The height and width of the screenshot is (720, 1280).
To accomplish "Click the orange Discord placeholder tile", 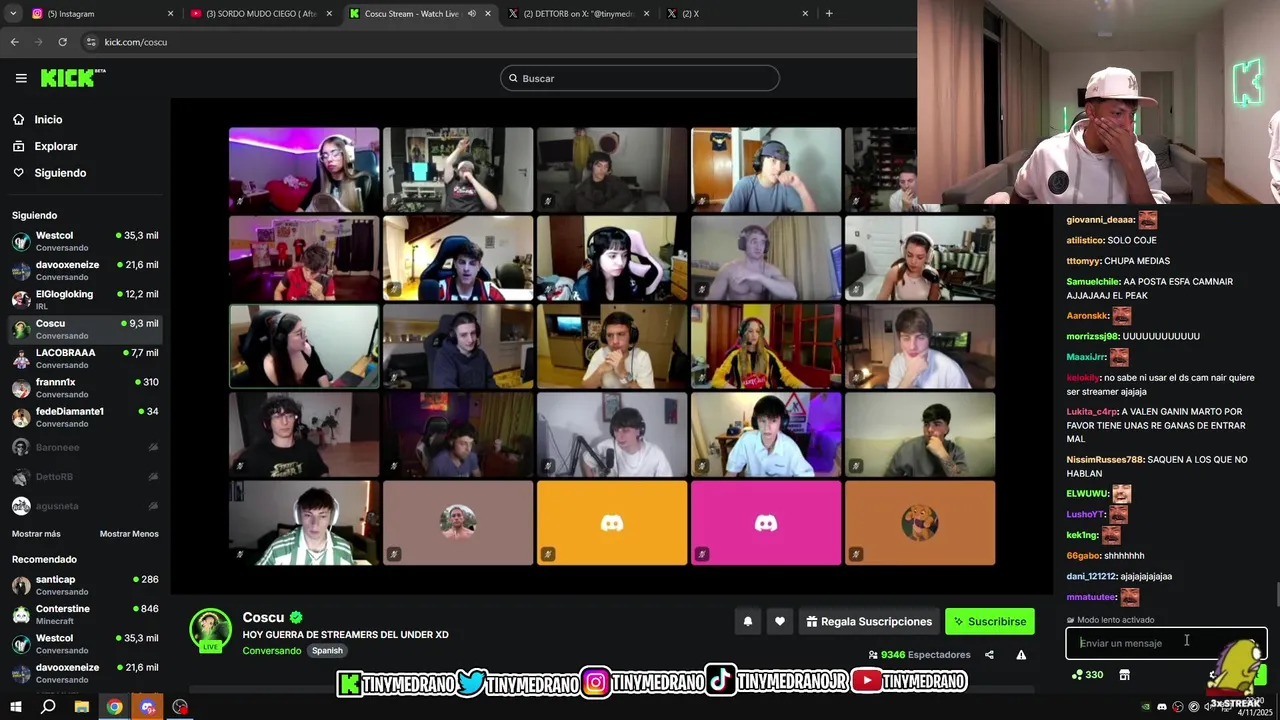I will 612,523.
